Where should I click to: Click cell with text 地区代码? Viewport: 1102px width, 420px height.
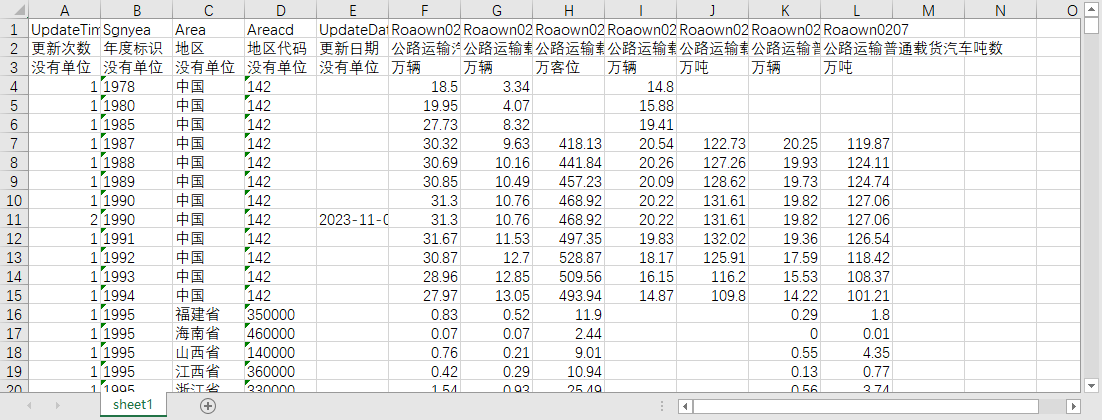(x=280, y=49)
